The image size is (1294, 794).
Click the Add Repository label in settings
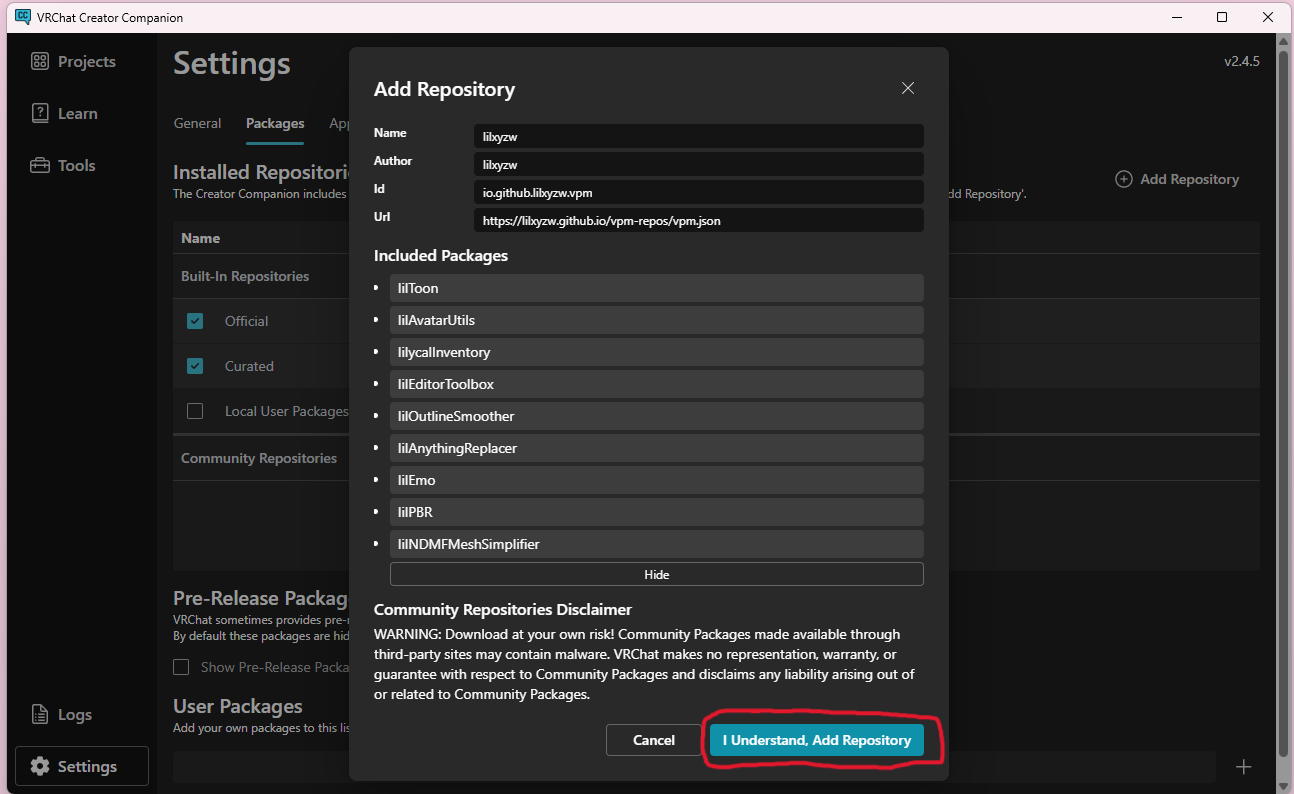click(1189, 179)
